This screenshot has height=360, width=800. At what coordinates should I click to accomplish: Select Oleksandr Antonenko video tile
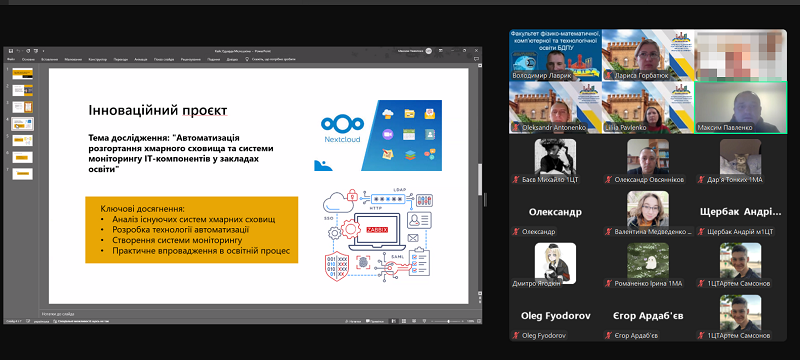[x=555, y=108]
